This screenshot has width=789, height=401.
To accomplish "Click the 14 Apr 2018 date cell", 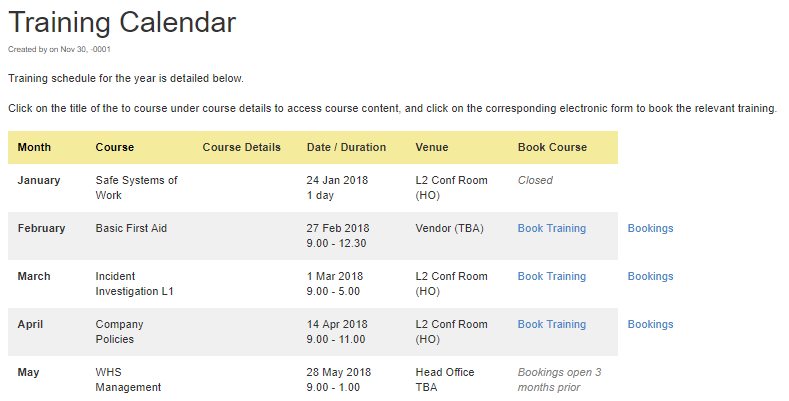I will [337, 324].
